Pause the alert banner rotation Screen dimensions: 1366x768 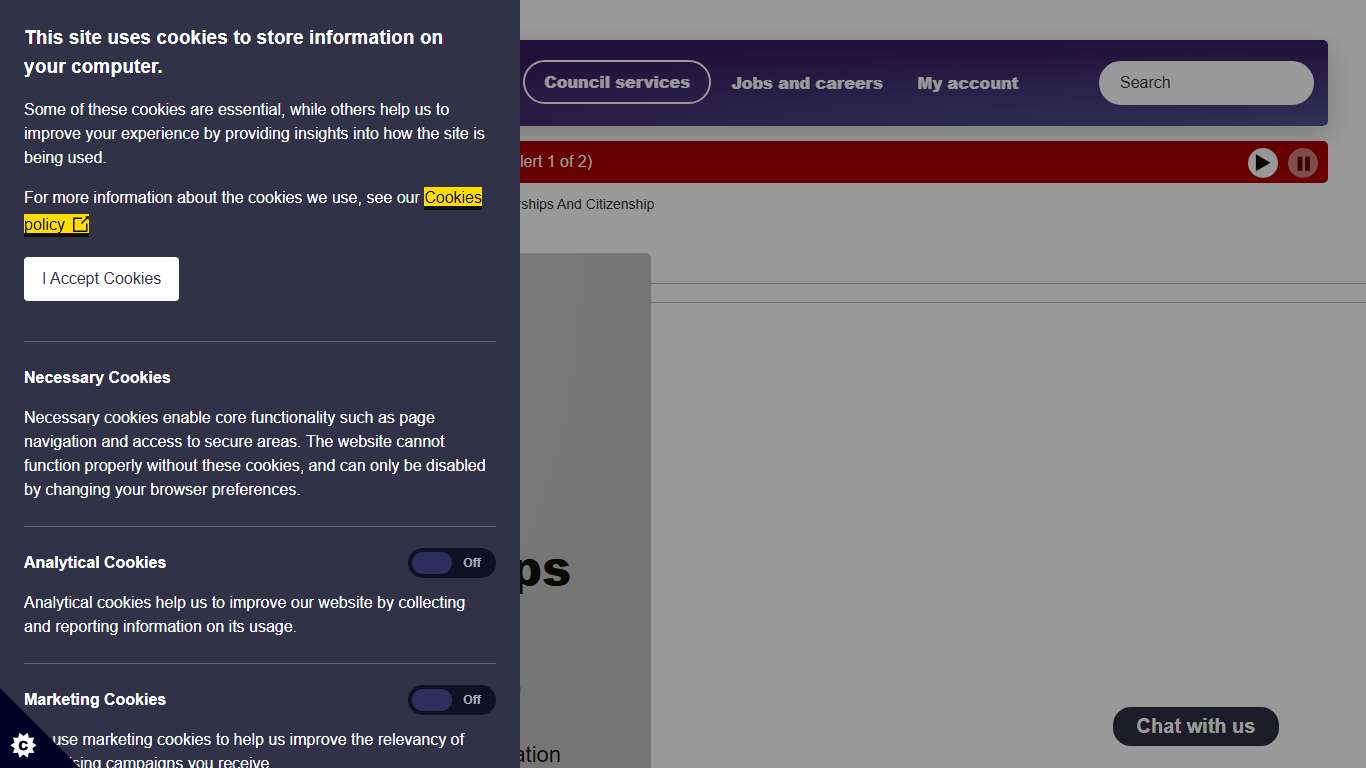tap(1302, 162)
